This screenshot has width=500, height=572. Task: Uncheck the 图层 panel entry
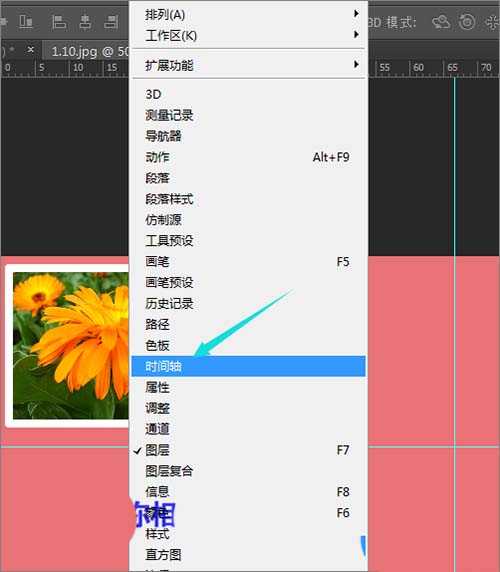(x=248, y=450)
